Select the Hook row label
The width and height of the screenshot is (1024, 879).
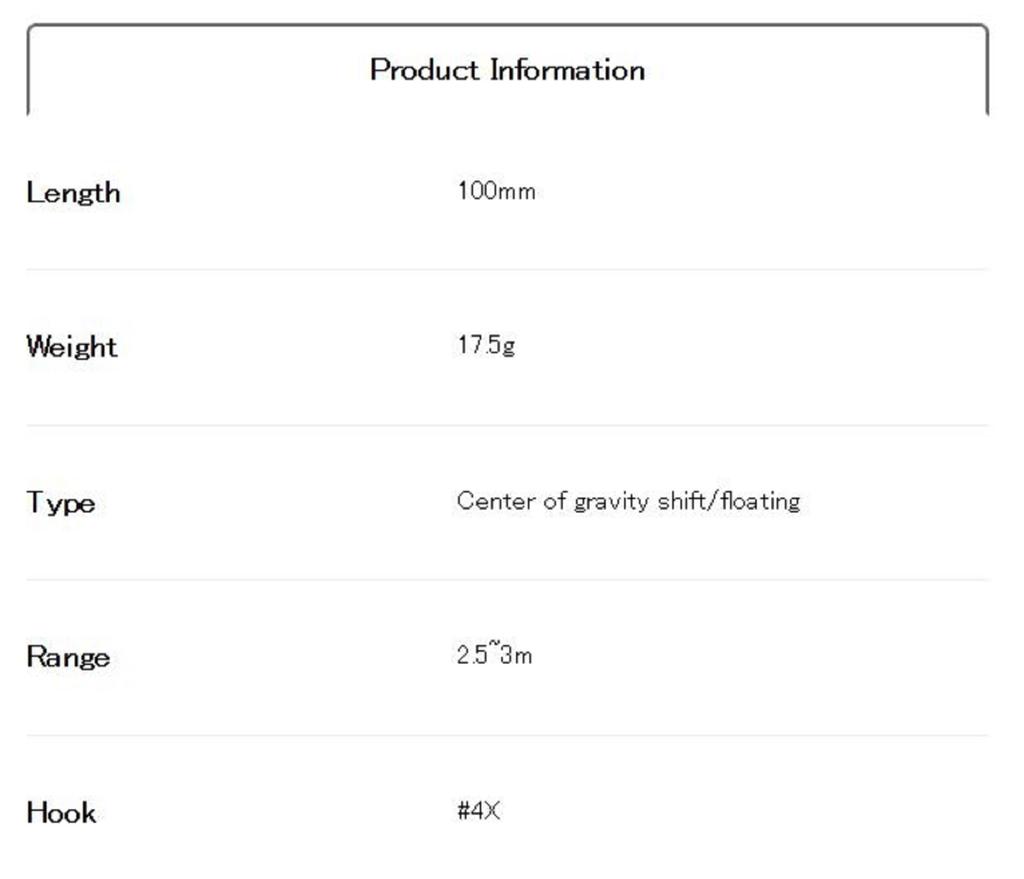61,812
